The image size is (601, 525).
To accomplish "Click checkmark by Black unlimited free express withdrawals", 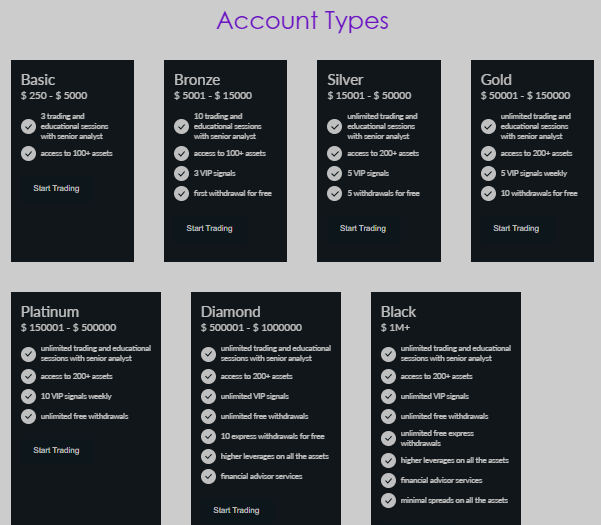I will click(388, 438).
